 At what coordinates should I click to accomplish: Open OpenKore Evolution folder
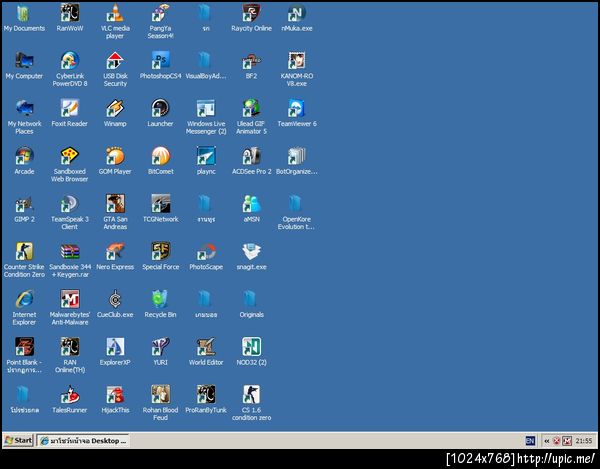(x=297, y=212)
